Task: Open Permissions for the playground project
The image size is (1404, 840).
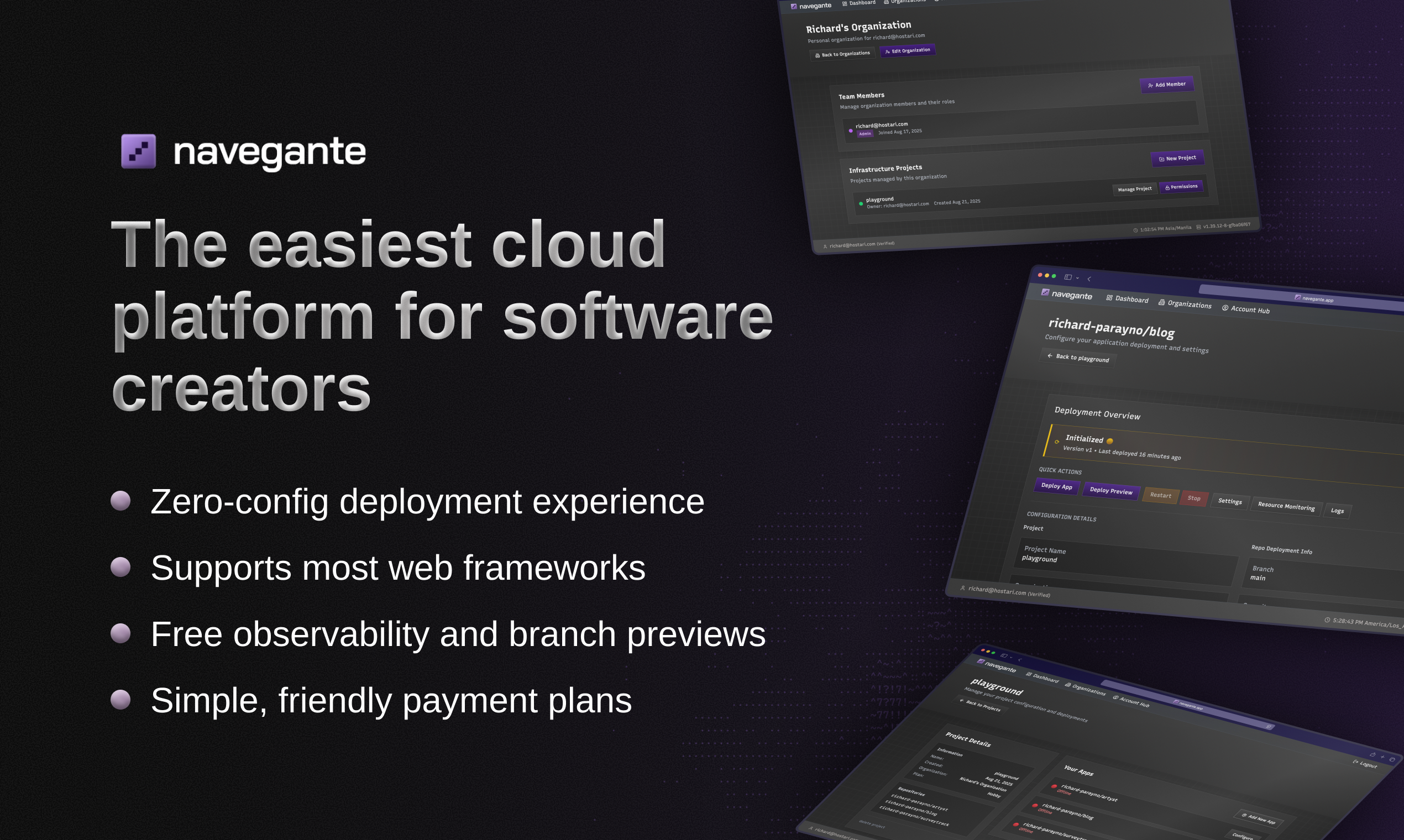Action: pos(1181,187)
